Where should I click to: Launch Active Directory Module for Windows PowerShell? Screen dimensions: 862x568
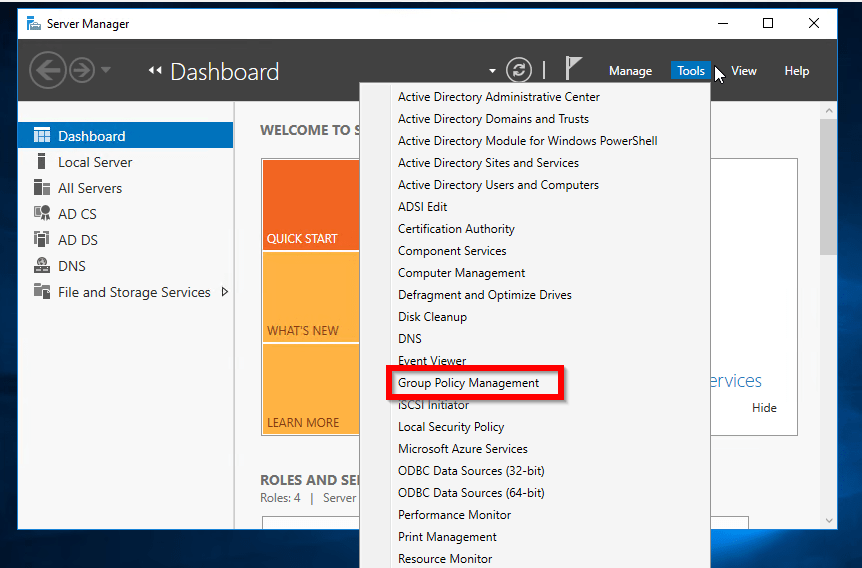tap(527, 141)
